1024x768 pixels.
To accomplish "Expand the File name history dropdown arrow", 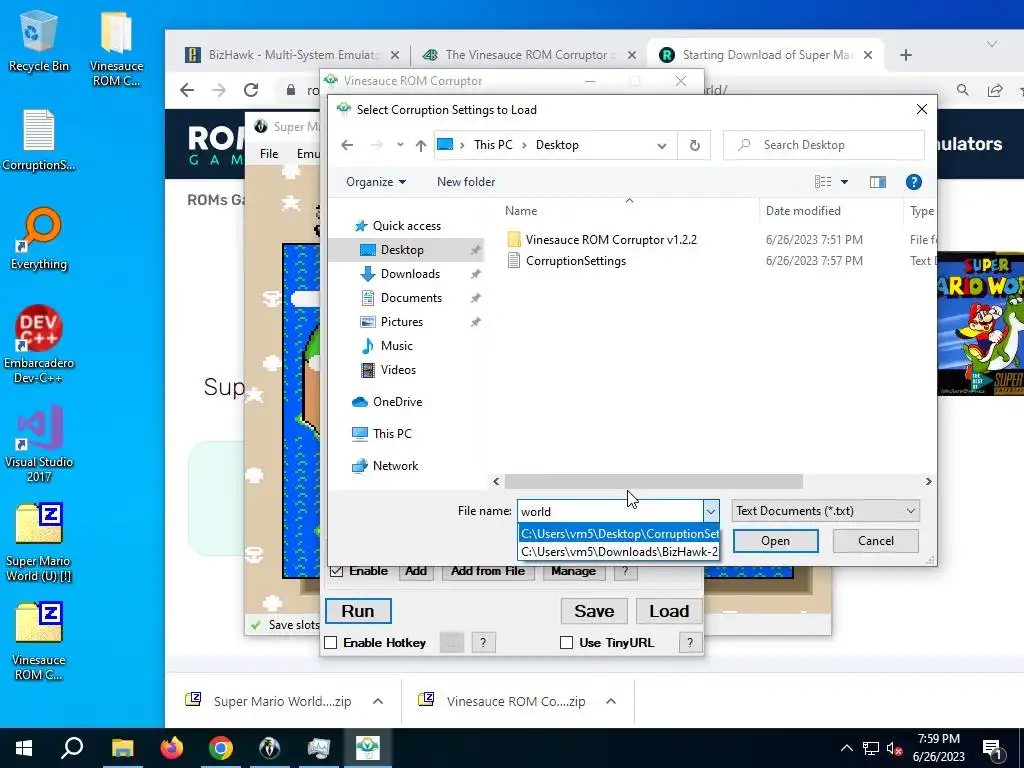I will tap(711, 511).
